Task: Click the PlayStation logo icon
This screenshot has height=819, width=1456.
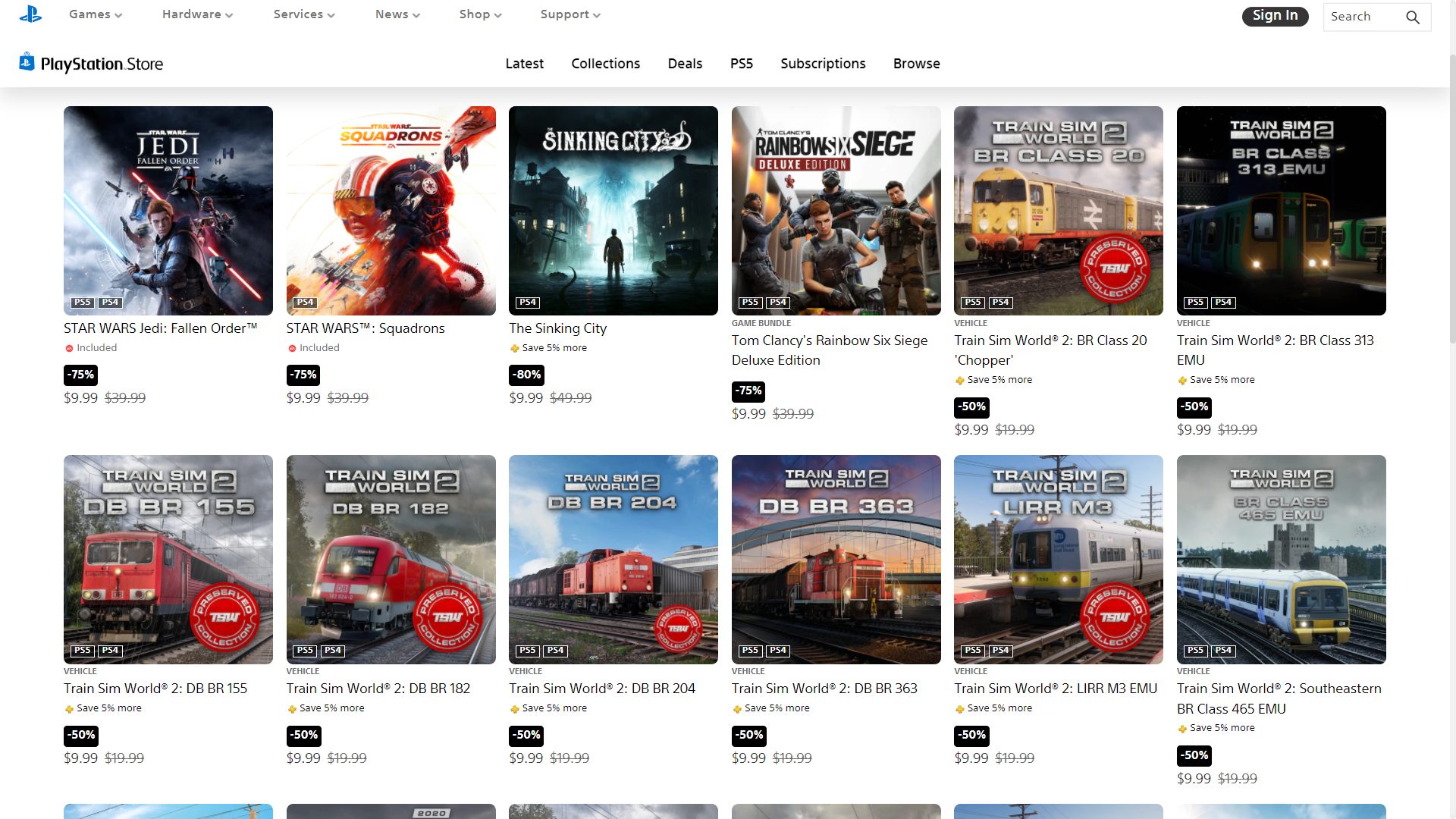Action: click(x=30, y=14)
